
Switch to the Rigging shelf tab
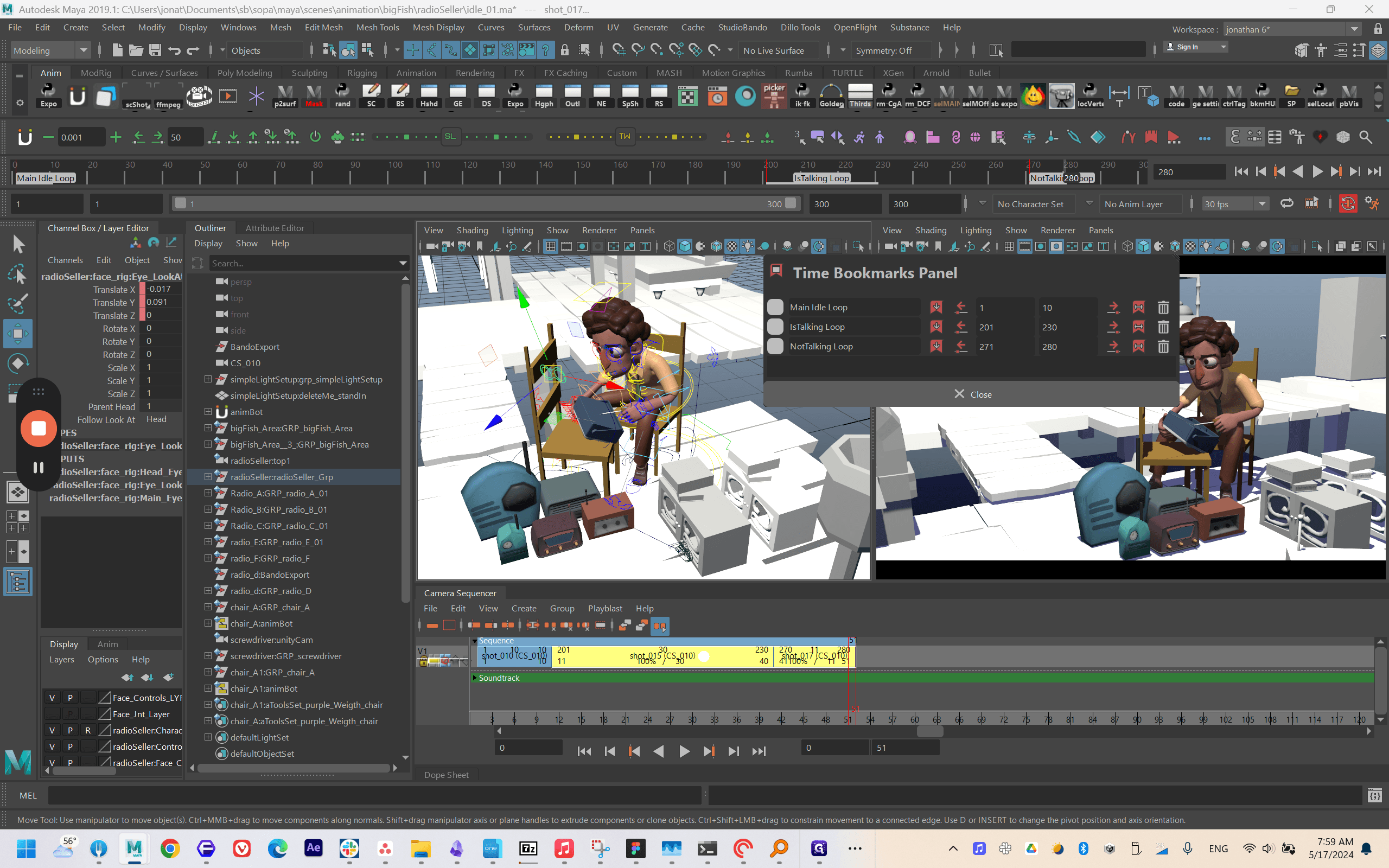point(361,73)
